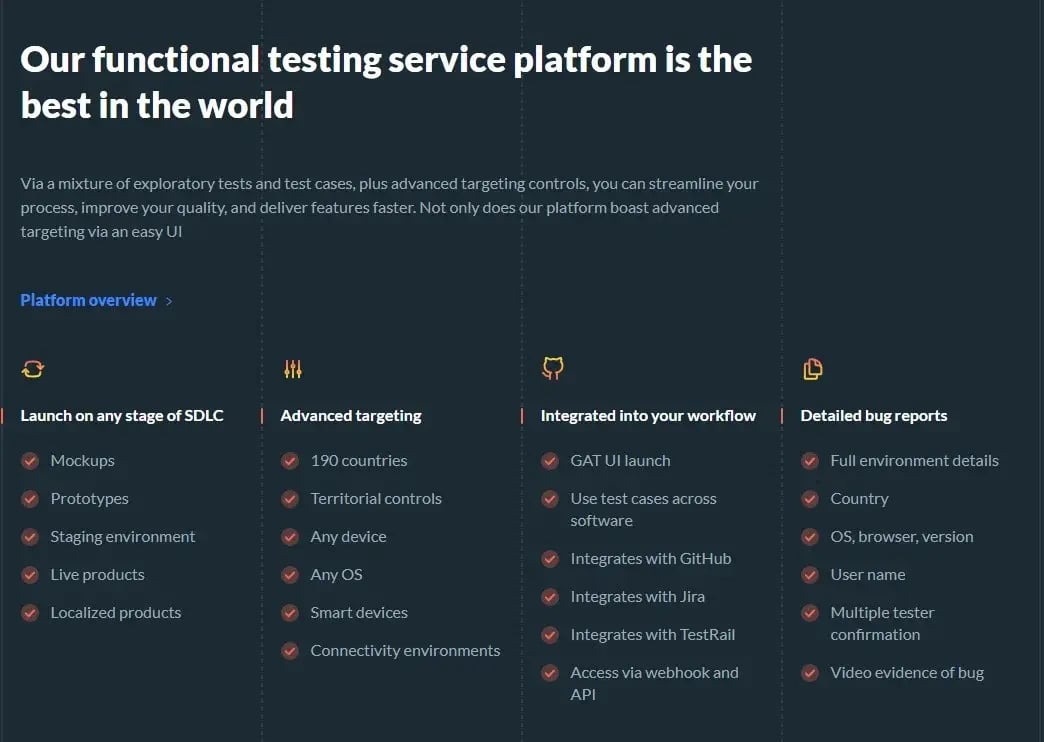1044x742 pixels.
Task: Click the Launch on any stage of SDLC heading
Action: (x=122, y=416)
